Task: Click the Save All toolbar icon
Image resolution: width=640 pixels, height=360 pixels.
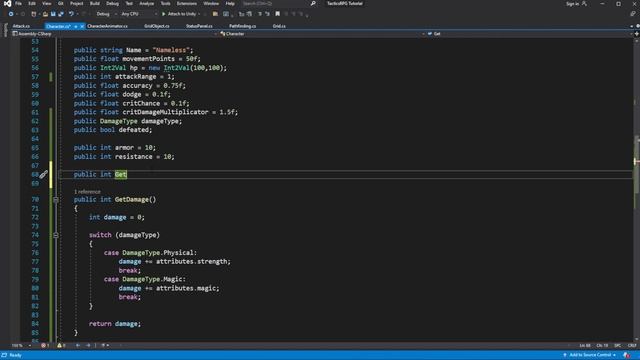Action: pyautogui.click(x=61, y=14)
